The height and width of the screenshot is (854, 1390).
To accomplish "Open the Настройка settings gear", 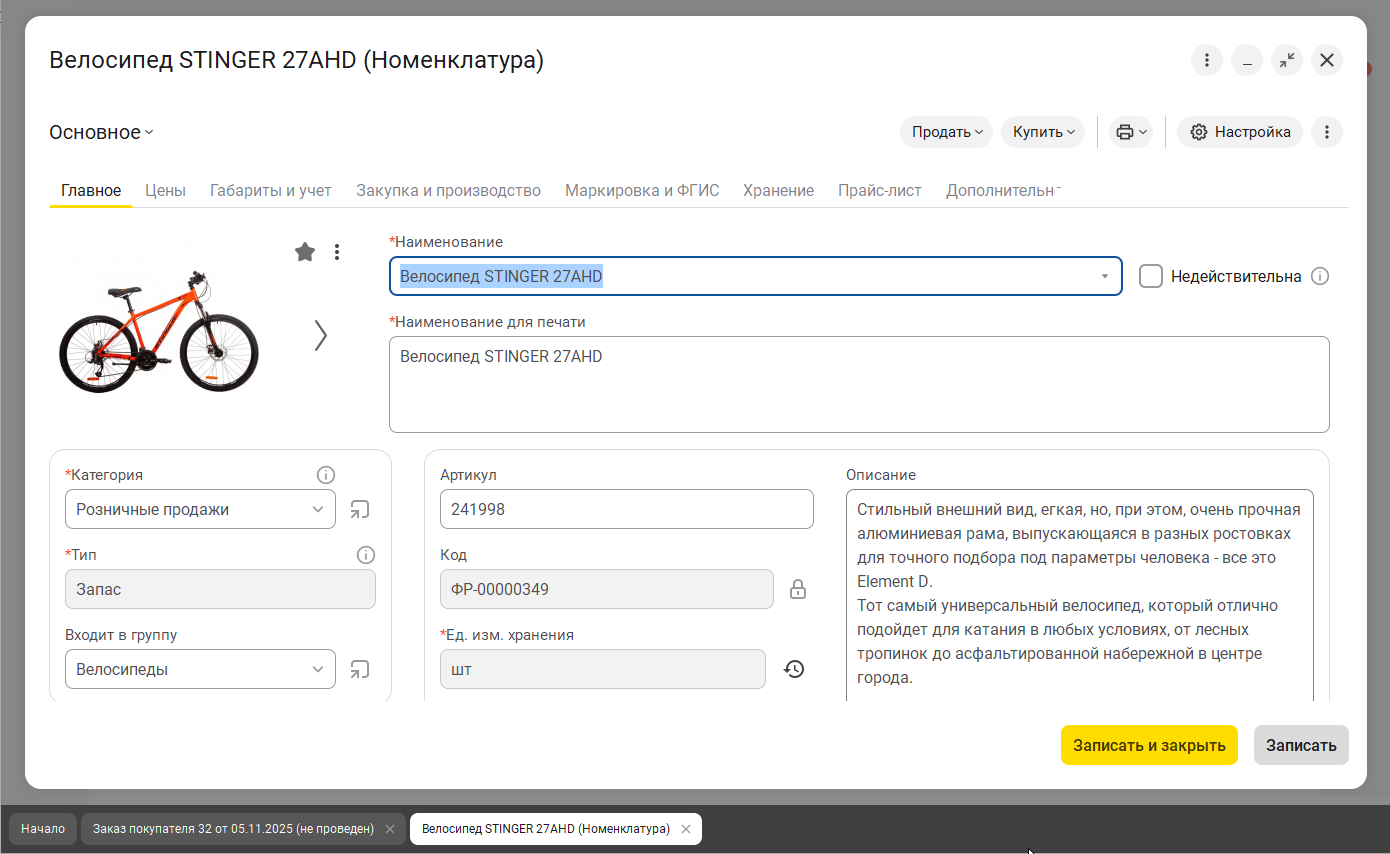I will point(1239,131).
